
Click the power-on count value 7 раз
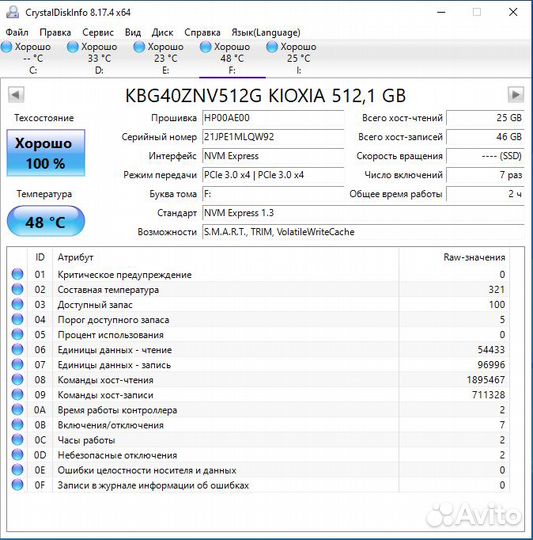[x=485, y=175]
